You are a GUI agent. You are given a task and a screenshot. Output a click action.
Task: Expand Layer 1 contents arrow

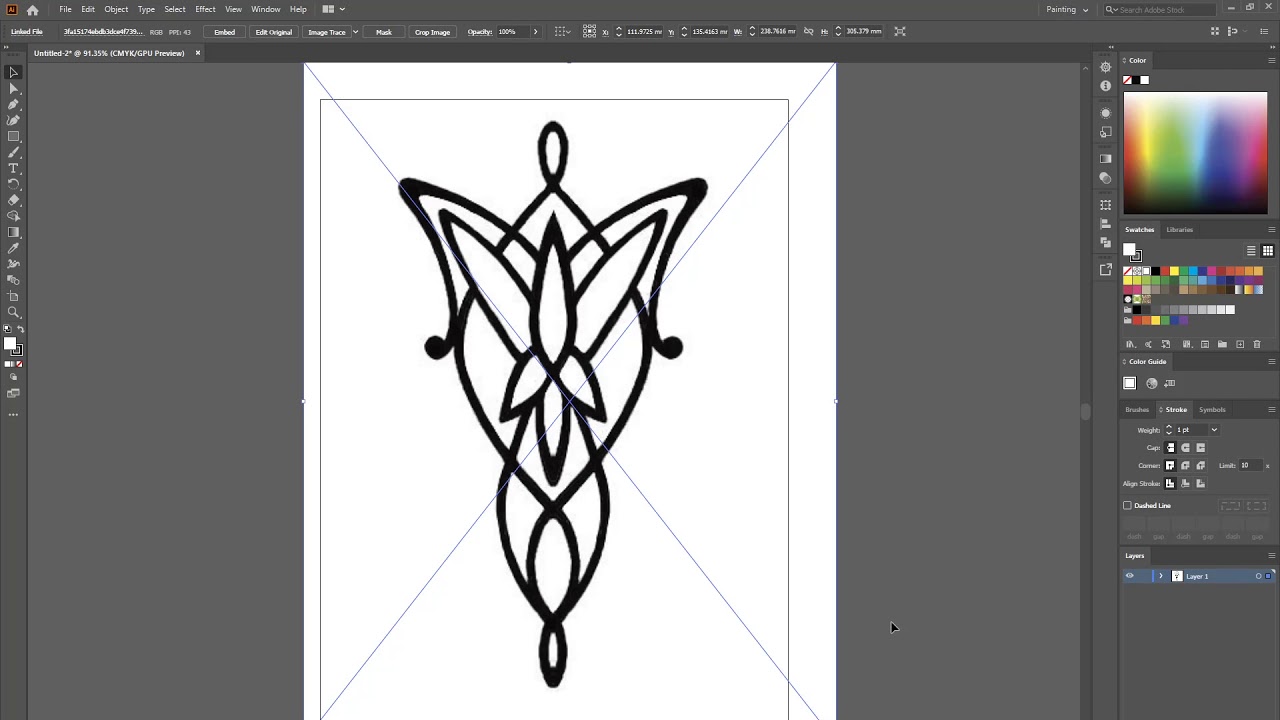coord(1161,576)
